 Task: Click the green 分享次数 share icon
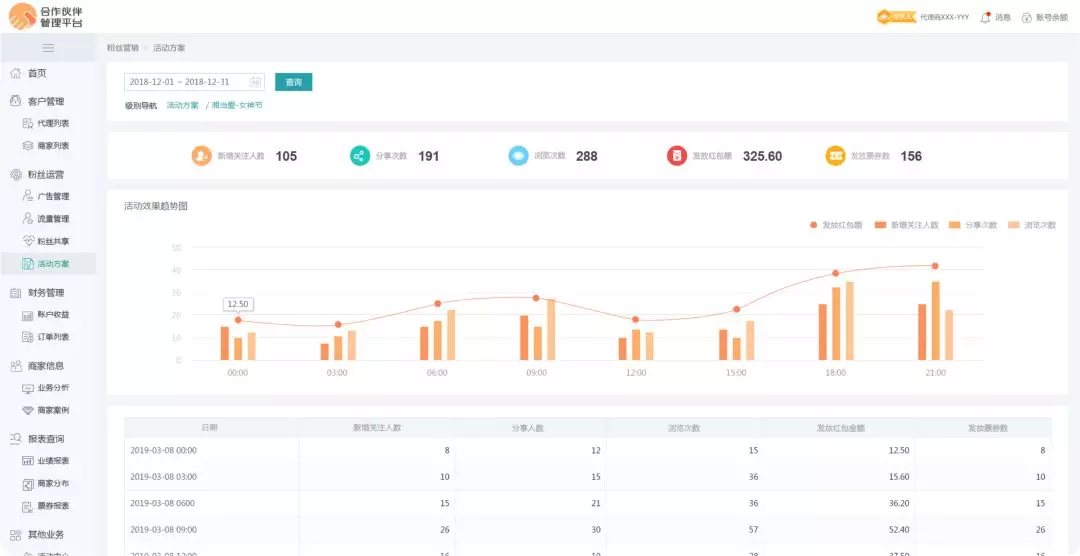360,156
